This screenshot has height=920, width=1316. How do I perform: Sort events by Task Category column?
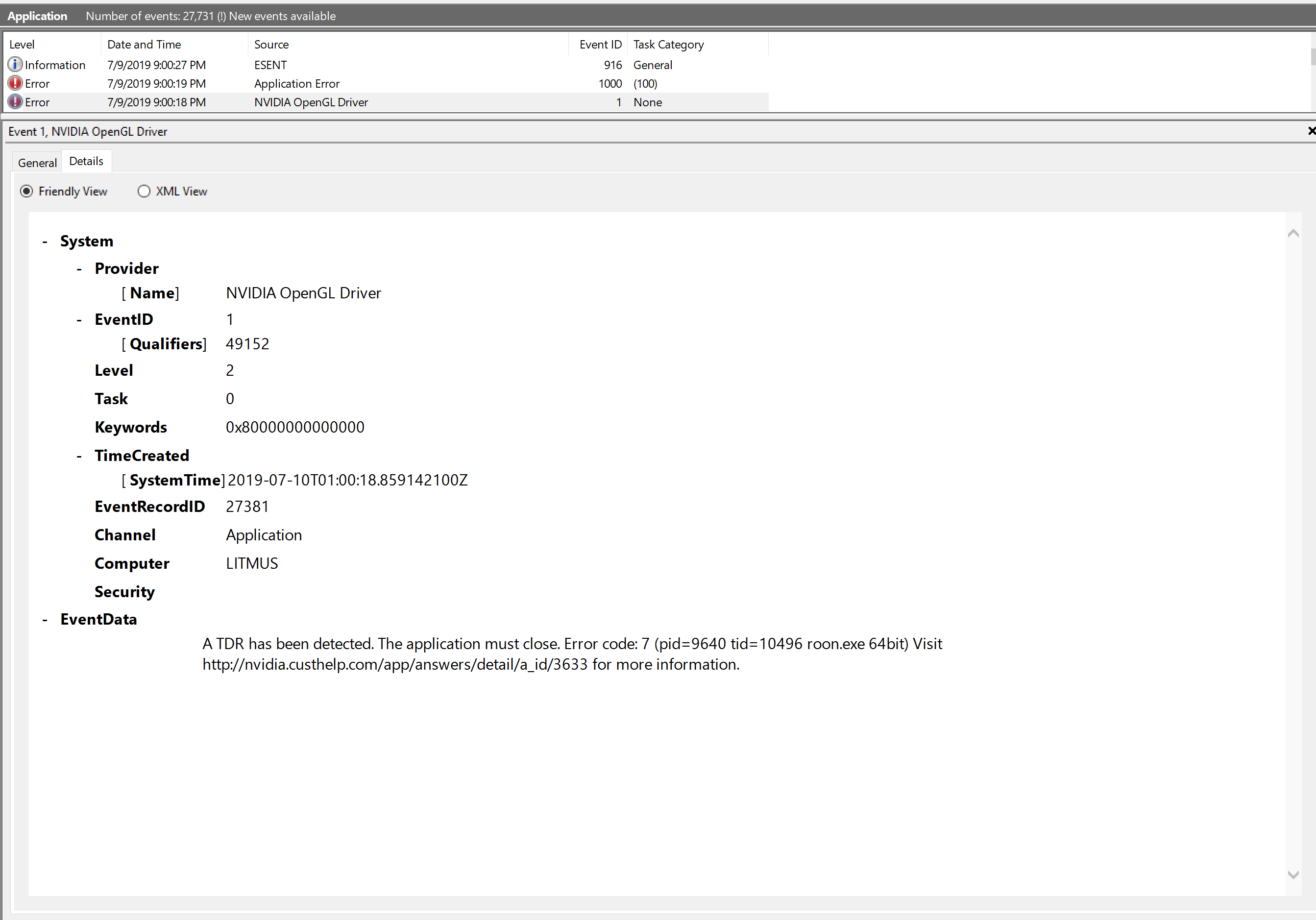tap(698, 44)
